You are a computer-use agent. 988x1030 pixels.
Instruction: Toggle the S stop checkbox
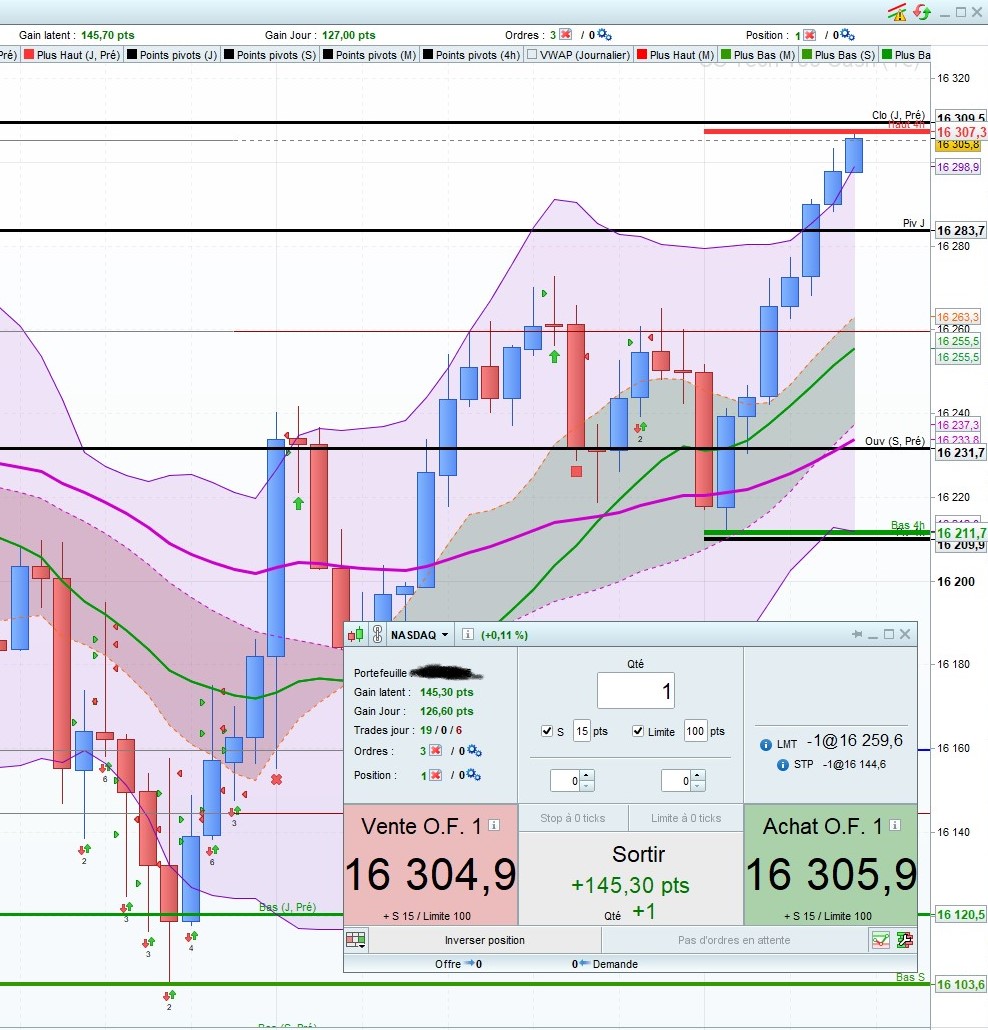coord(547,731)
